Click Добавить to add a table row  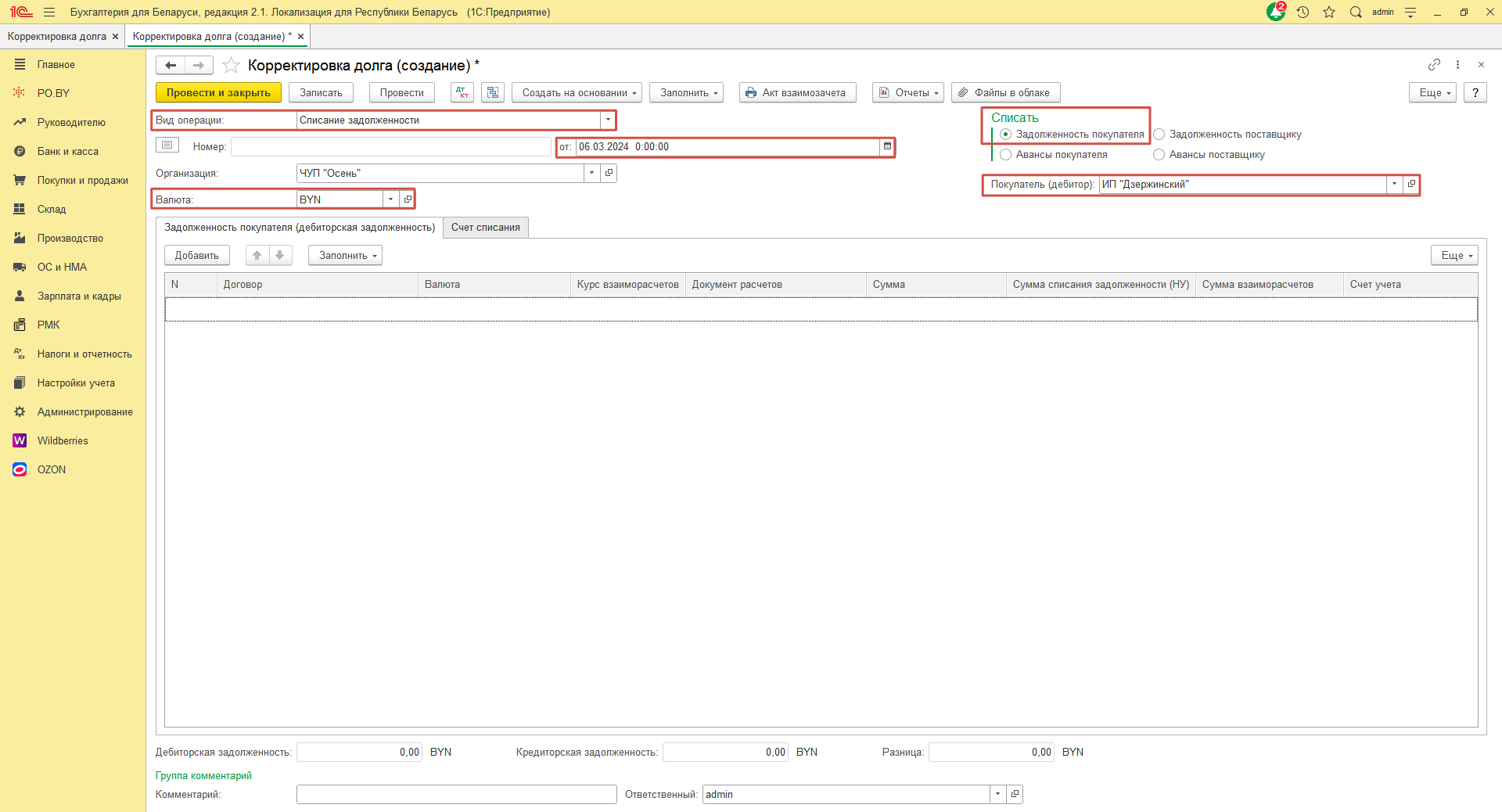(197, 255)
